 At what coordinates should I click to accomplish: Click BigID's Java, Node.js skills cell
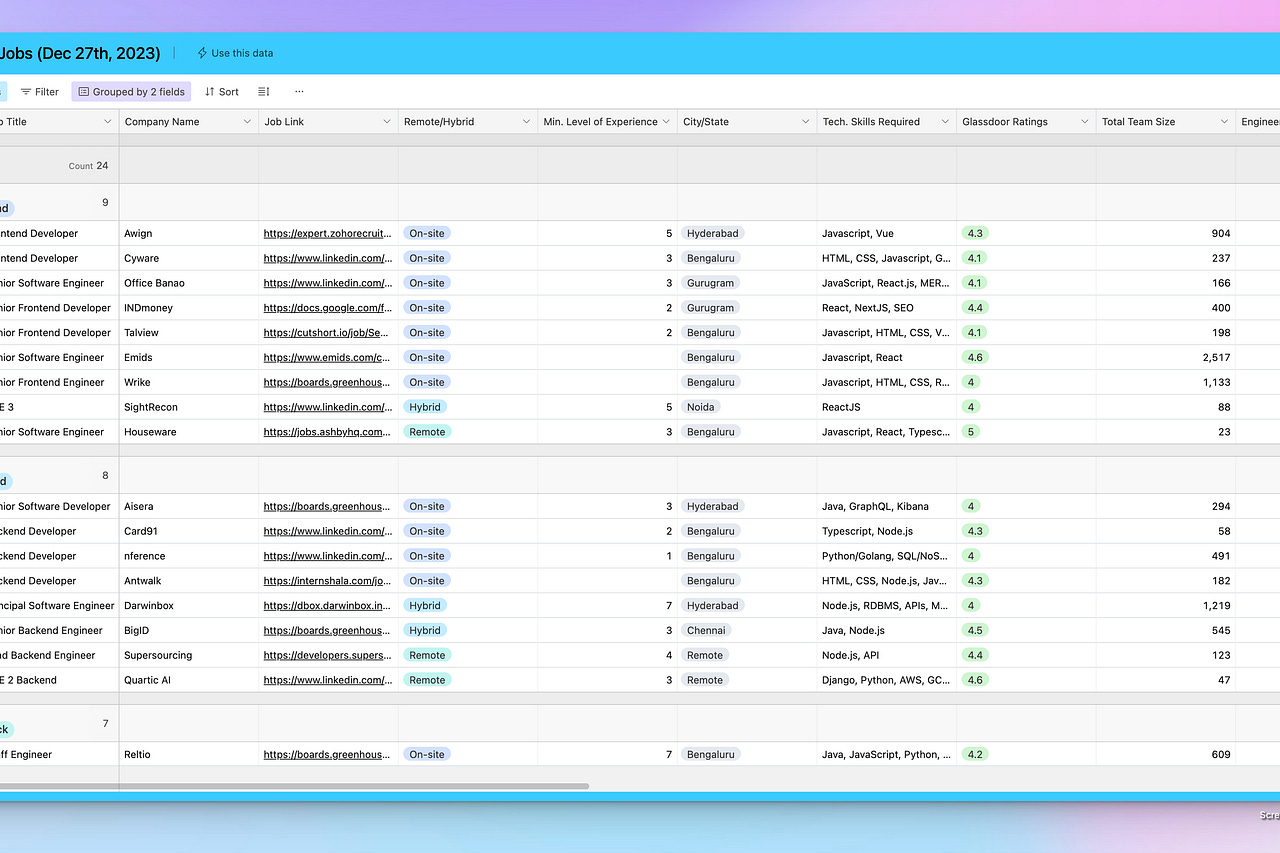(x=887, y=630)
